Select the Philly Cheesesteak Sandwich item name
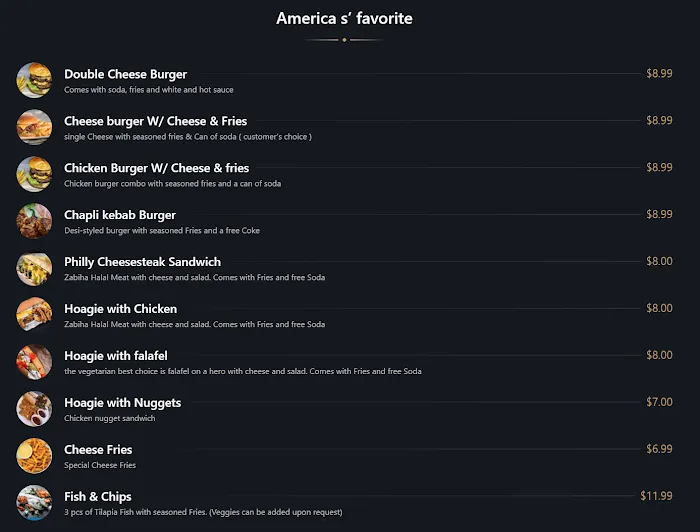 click(x=142, y=262)
